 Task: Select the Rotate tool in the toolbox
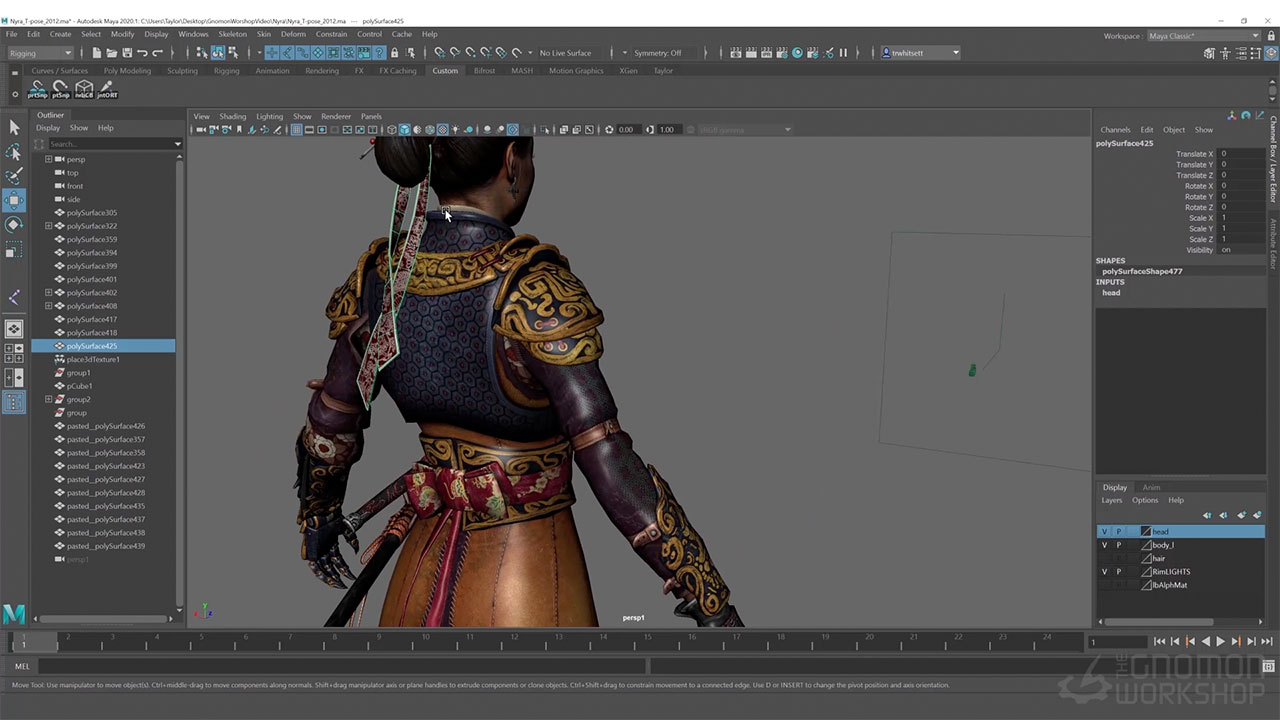14,225
